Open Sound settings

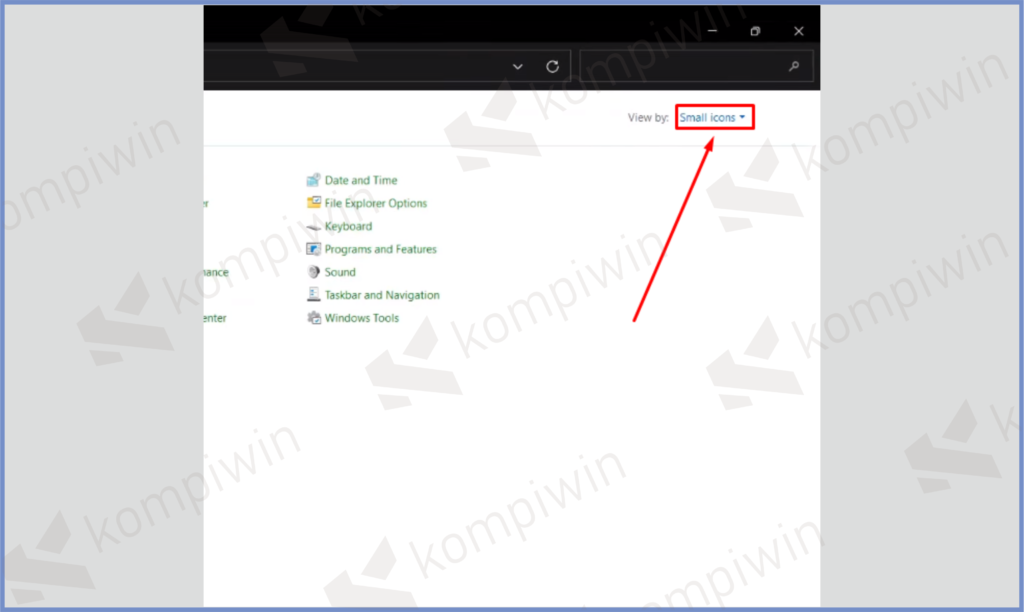click(341, 272)
